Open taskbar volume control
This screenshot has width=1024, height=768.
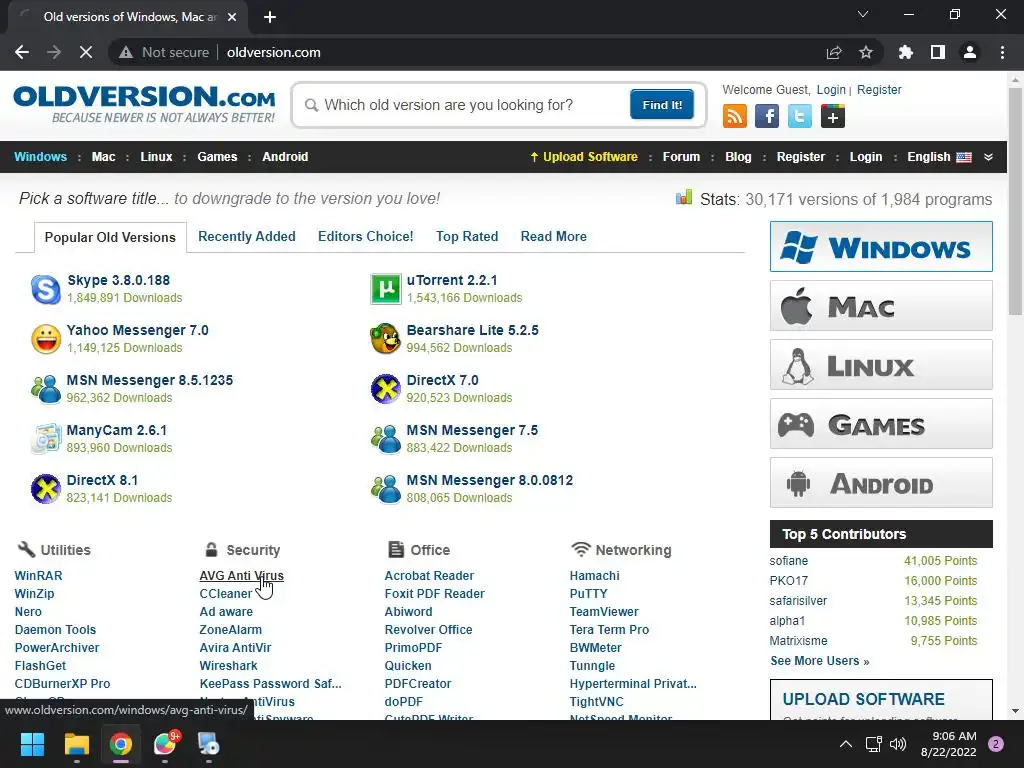click(x=898, y=744)
